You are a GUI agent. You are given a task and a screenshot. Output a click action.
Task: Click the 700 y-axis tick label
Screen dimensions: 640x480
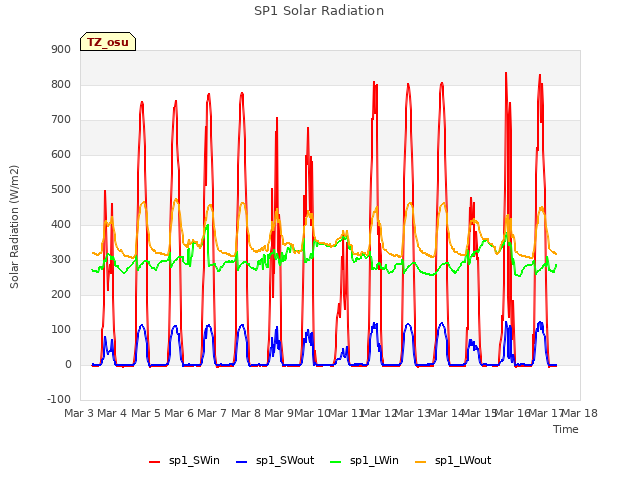point(61,120)
